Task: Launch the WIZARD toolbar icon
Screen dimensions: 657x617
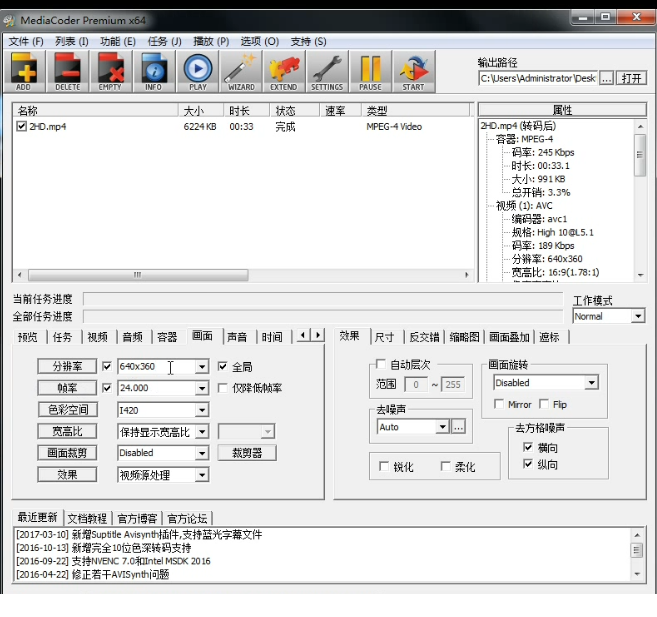Action: point(241,71)
